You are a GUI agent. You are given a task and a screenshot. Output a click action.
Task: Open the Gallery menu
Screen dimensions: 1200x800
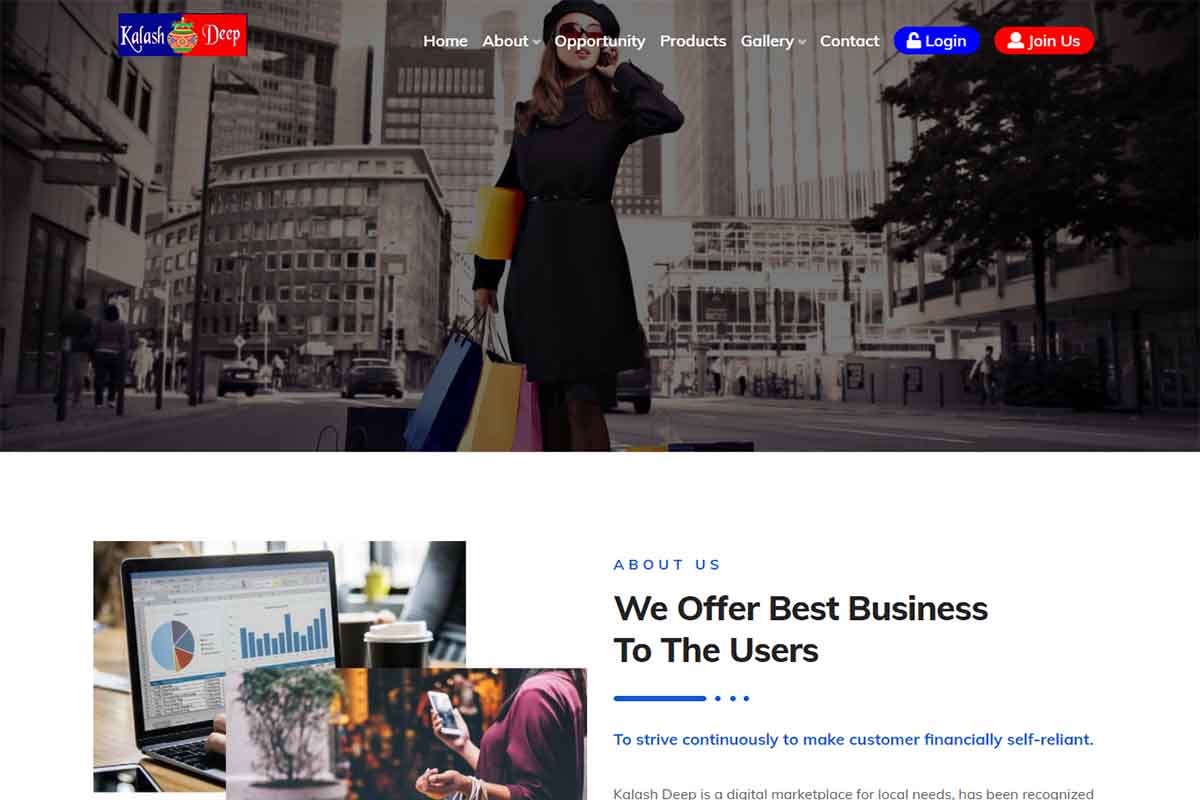767,41
